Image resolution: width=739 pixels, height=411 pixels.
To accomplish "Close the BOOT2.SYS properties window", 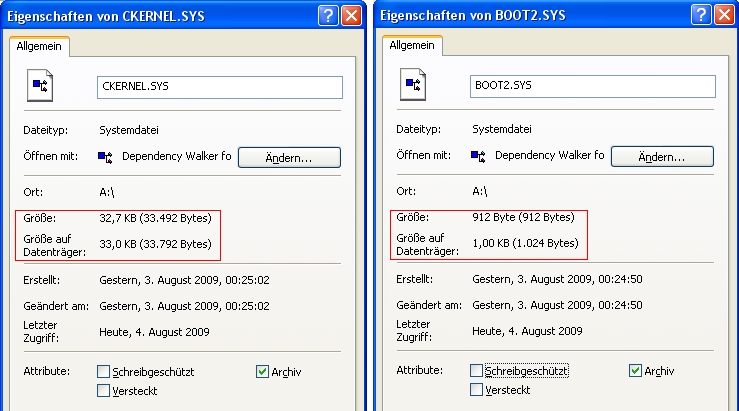I will coord(725,15).
